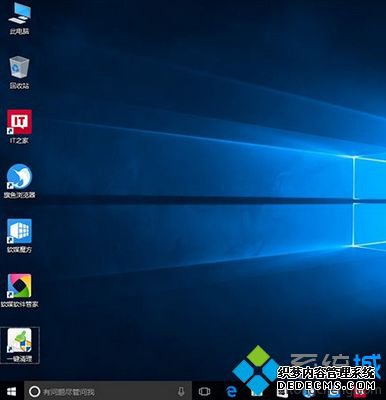This screenshot has height=400, width=386.
Task: Launch Microsoft Edge from the taskbar
Action: (231, 391)
